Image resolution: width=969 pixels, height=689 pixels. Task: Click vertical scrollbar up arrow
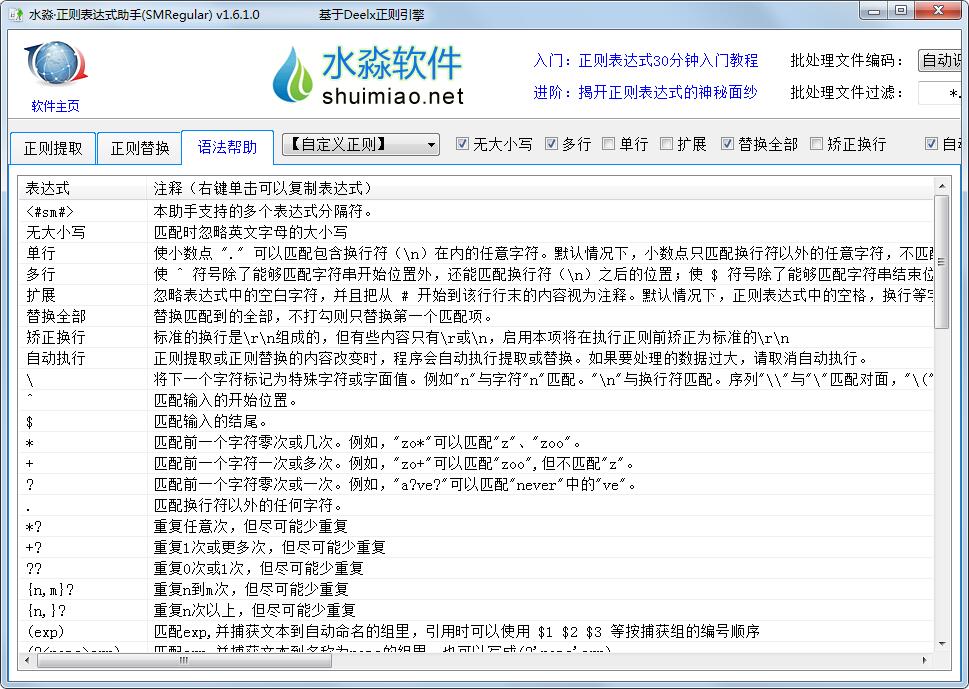942,186
